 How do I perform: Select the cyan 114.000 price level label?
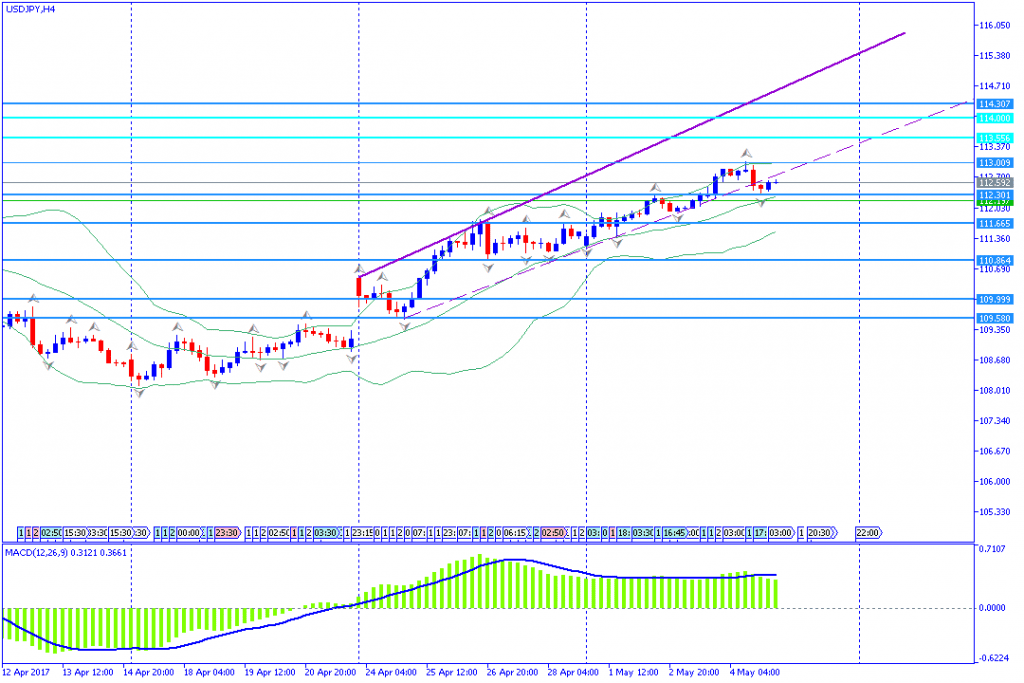(995, 118)
